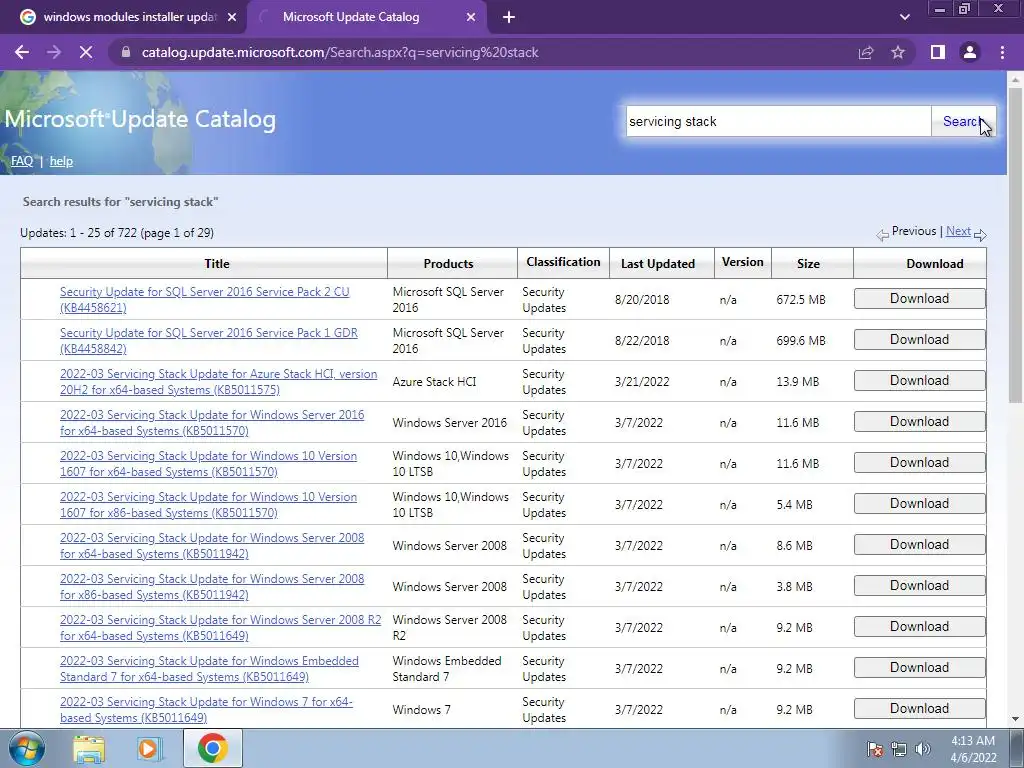Download the Windows Server 2016 update
Image resolution: width=1024 pixels, height=768 pixels.
pyautogui.click(x=920, y=422)
